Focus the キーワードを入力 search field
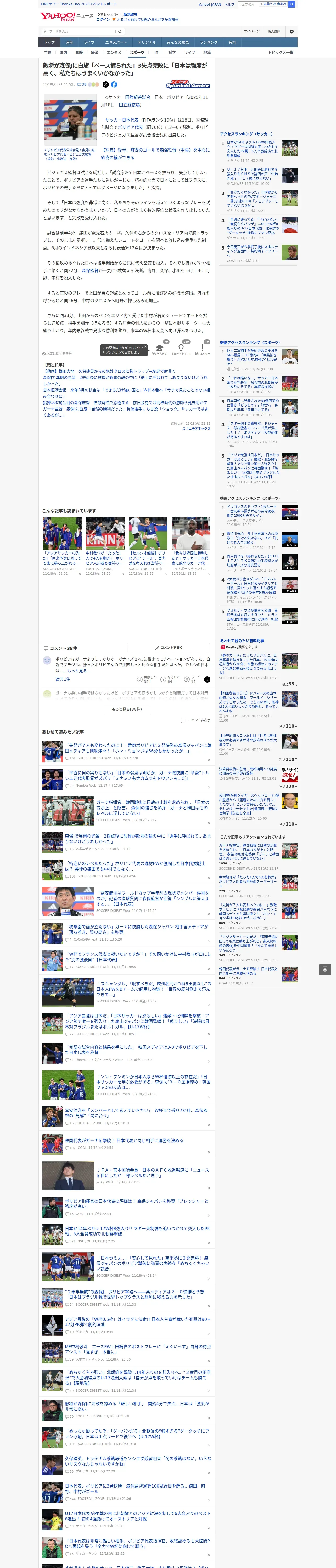Viewport: 336px width, 1568px height. point(79,32)
